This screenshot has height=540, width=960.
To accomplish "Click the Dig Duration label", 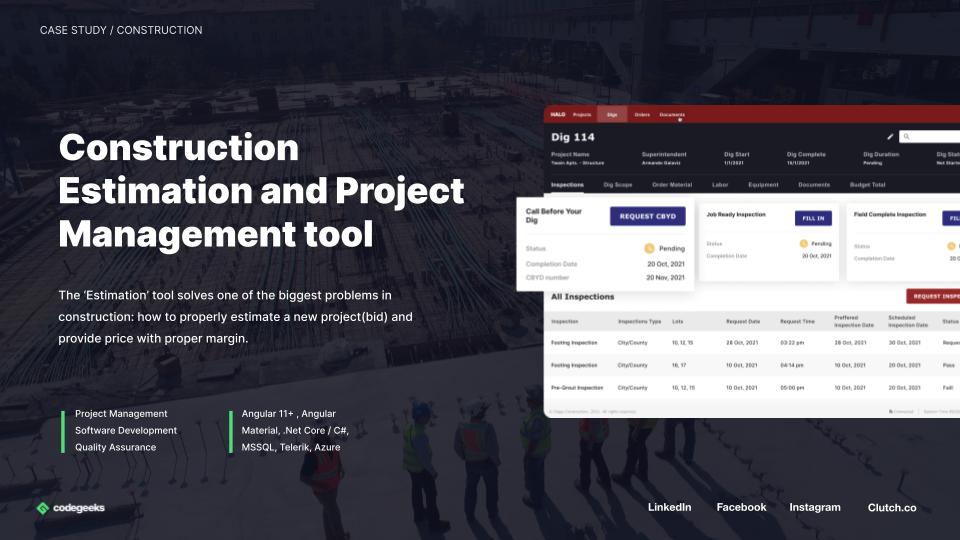I will pyautogui.click(x=881, y=154).
